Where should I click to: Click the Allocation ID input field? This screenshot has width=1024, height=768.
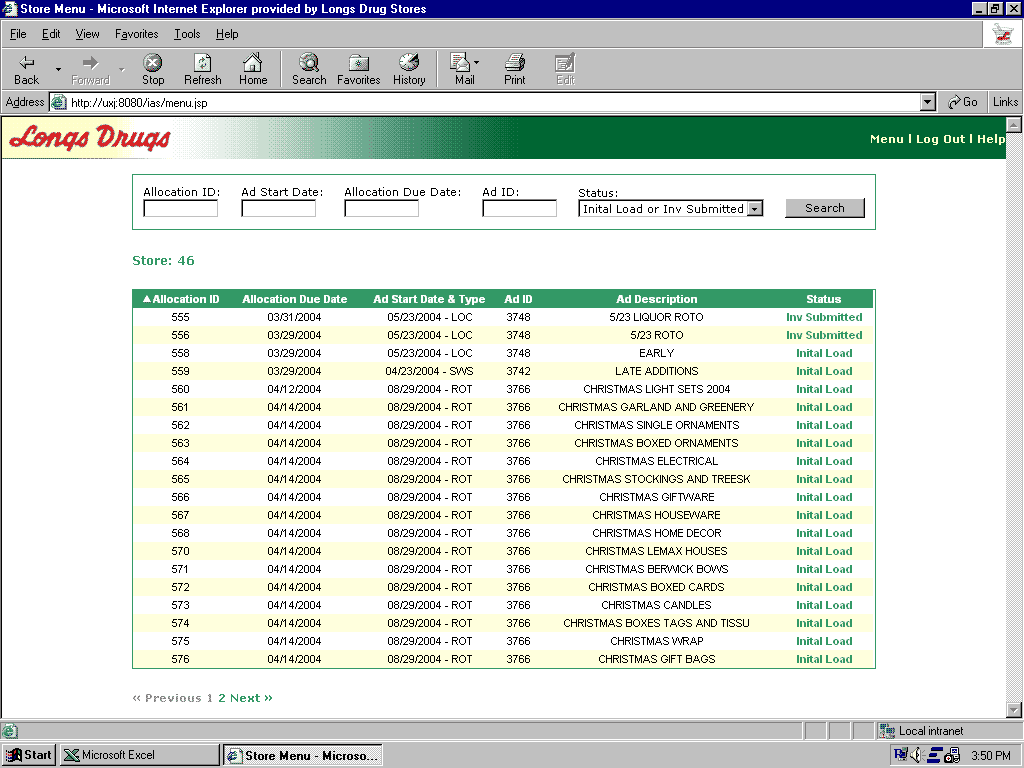[180, 208]
